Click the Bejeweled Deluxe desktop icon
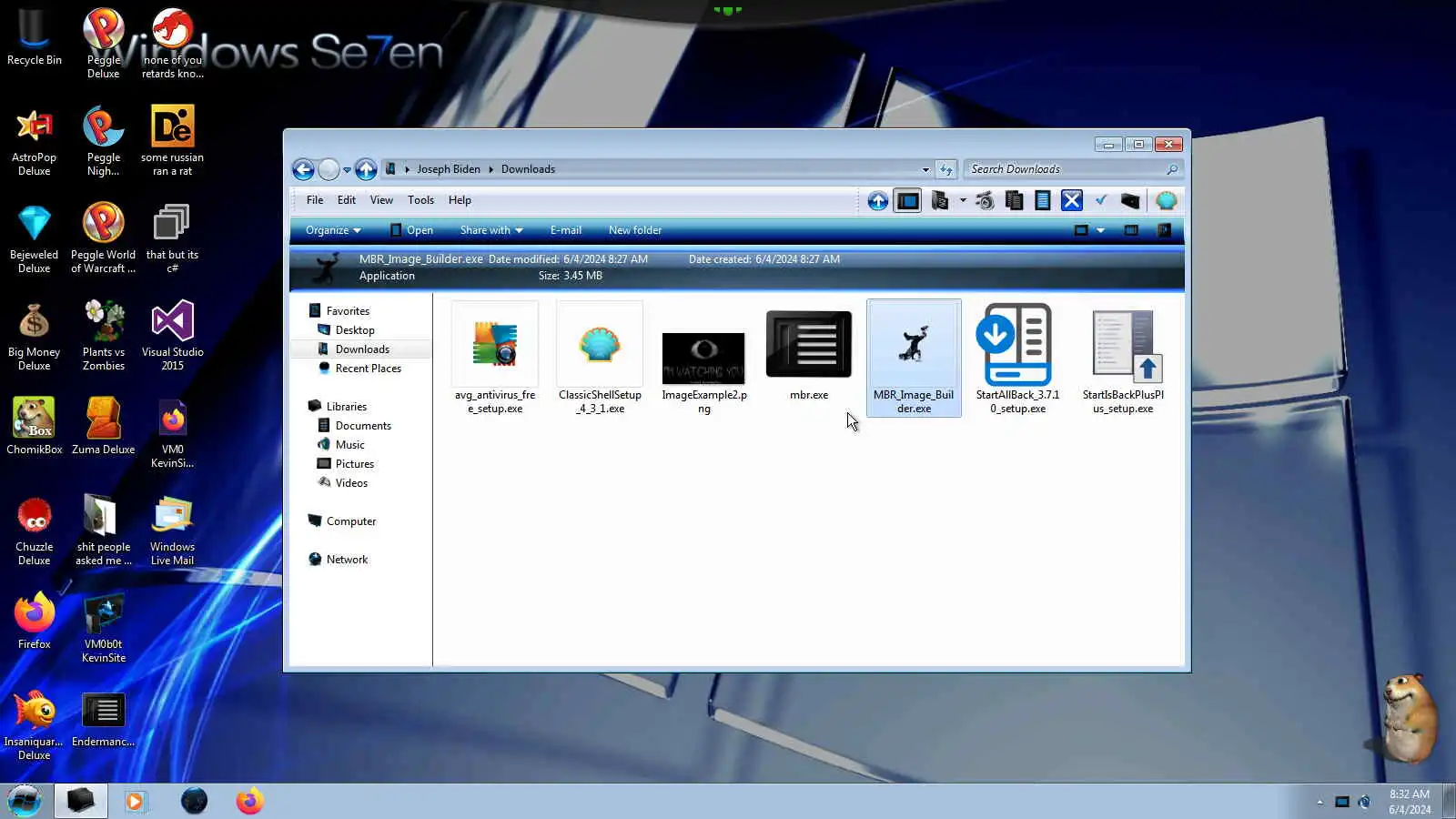The width and height of the screenshot is (1456, 819). [x=35, y=238]
